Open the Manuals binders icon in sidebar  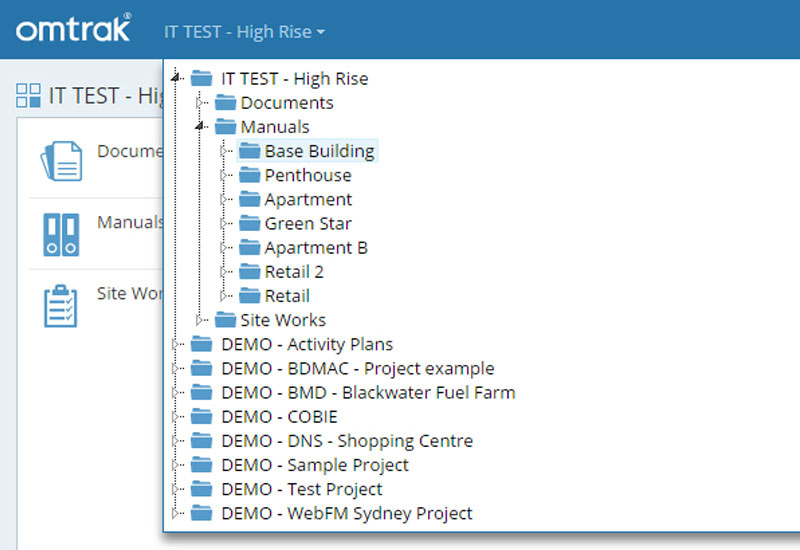point(61,234)
